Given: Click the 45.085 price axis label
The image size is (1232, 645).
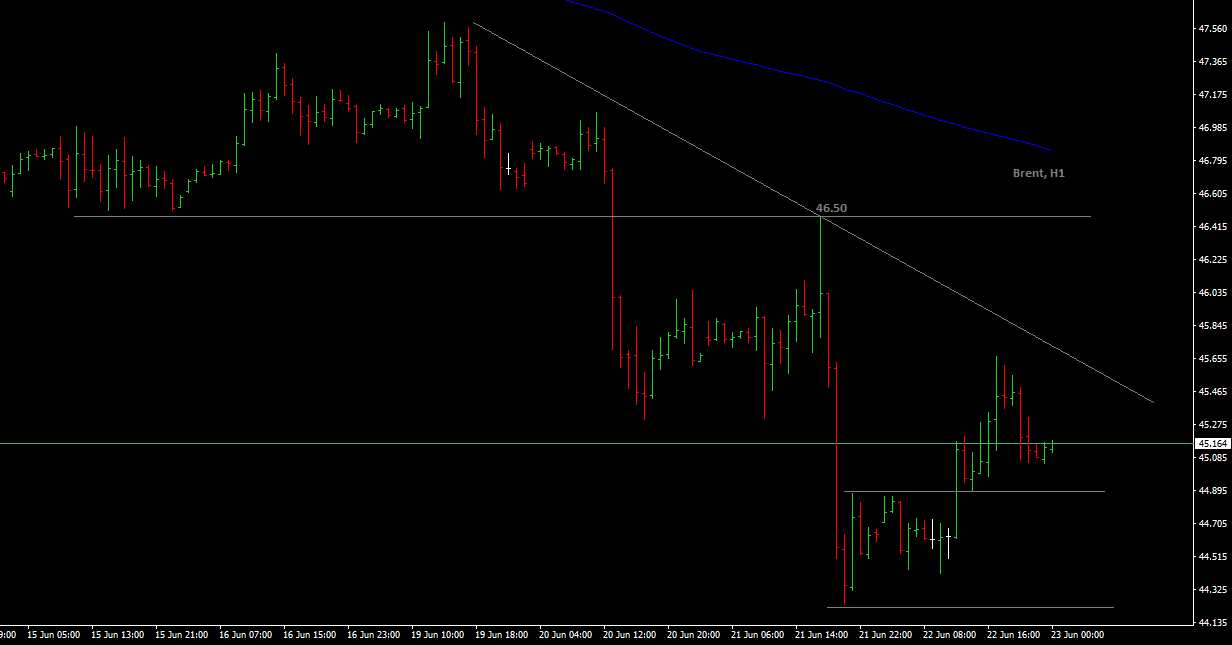Looking at the screenshot, I should pyautogui.click(x=1212, y=458).
